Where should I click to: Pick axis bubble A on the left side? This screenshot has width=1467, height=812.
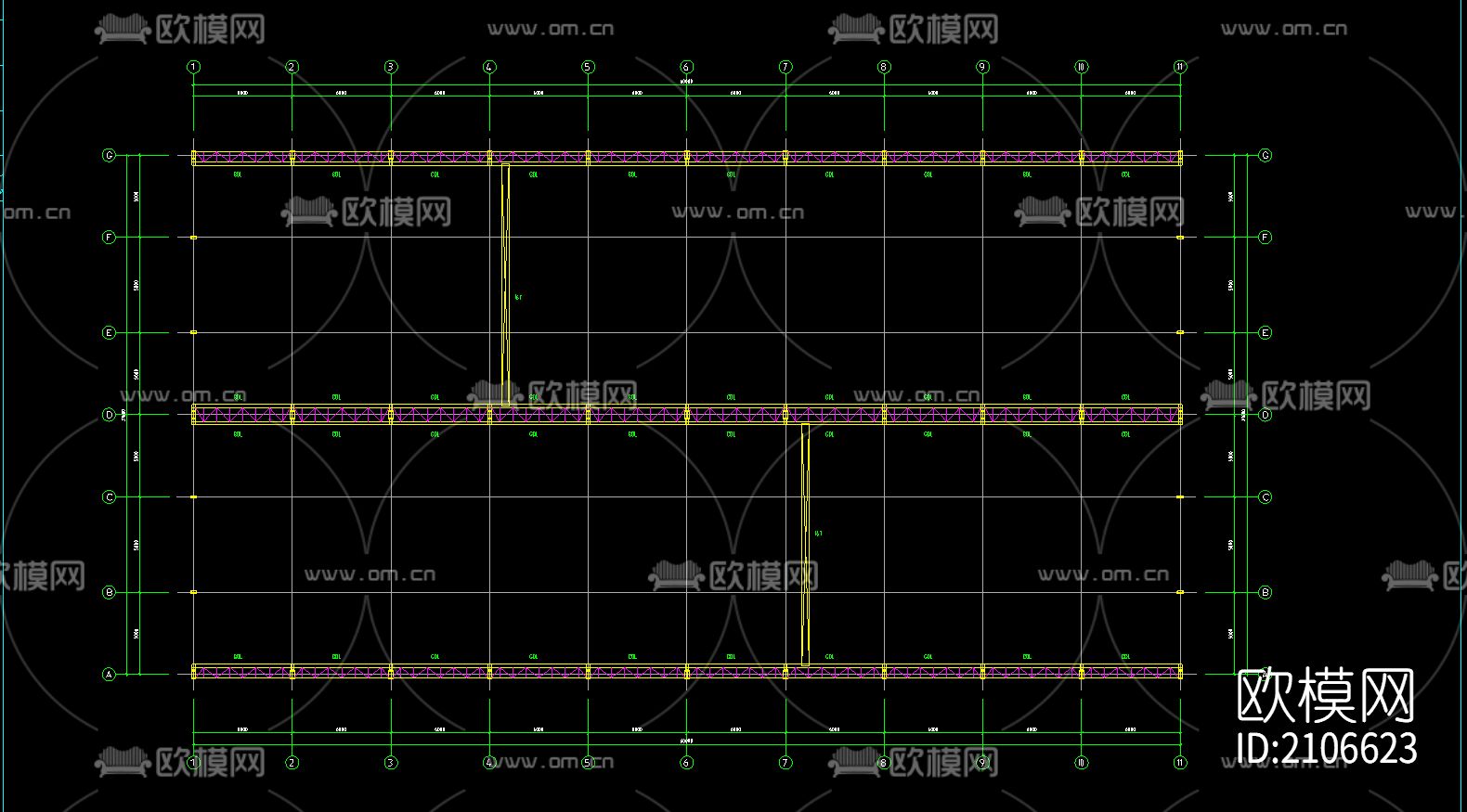[109, 675]
